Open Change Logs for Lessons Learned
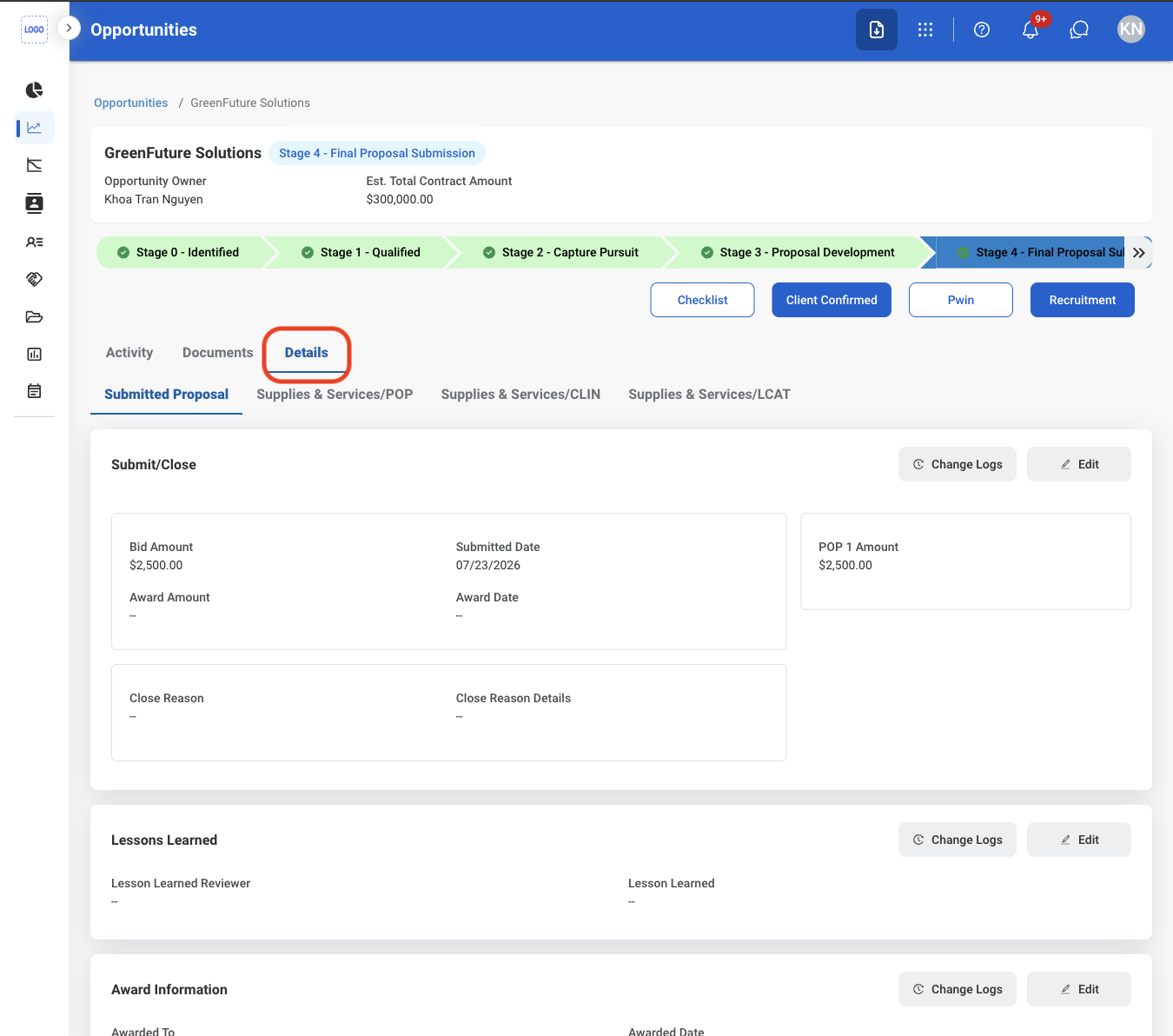Image resolution: width=1173 pixels, height=1036 pixels. [958, 840]
